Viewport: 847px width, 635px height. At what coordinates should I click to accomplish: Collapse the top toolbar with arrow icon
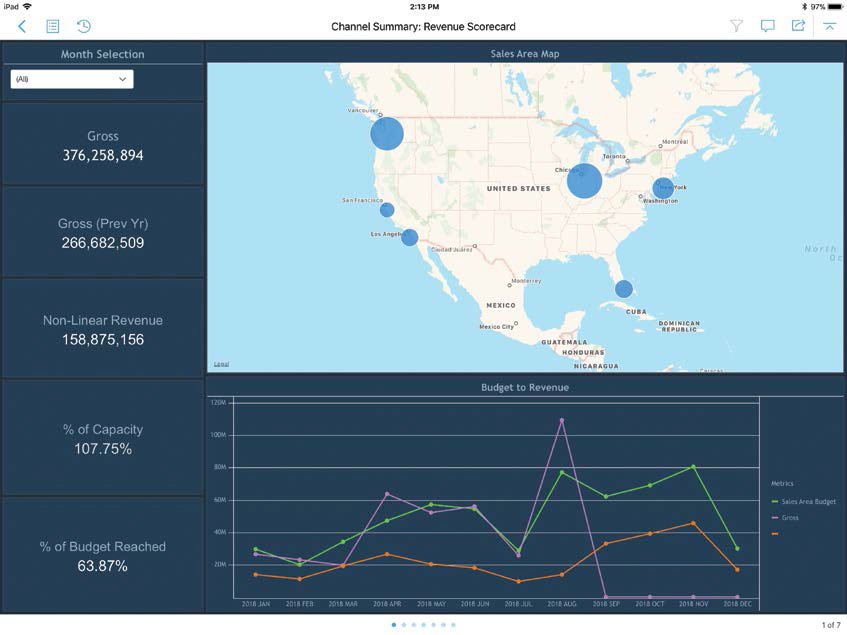pyautogui.click(x=829, y=26)
